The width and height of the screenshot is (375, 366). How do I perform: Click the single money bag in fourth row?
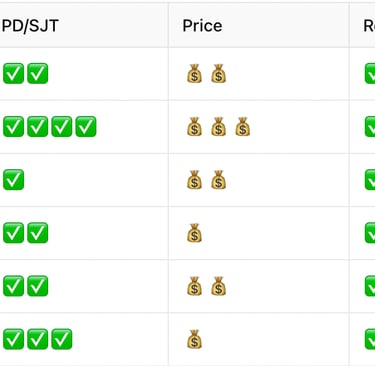click(194, 233)
